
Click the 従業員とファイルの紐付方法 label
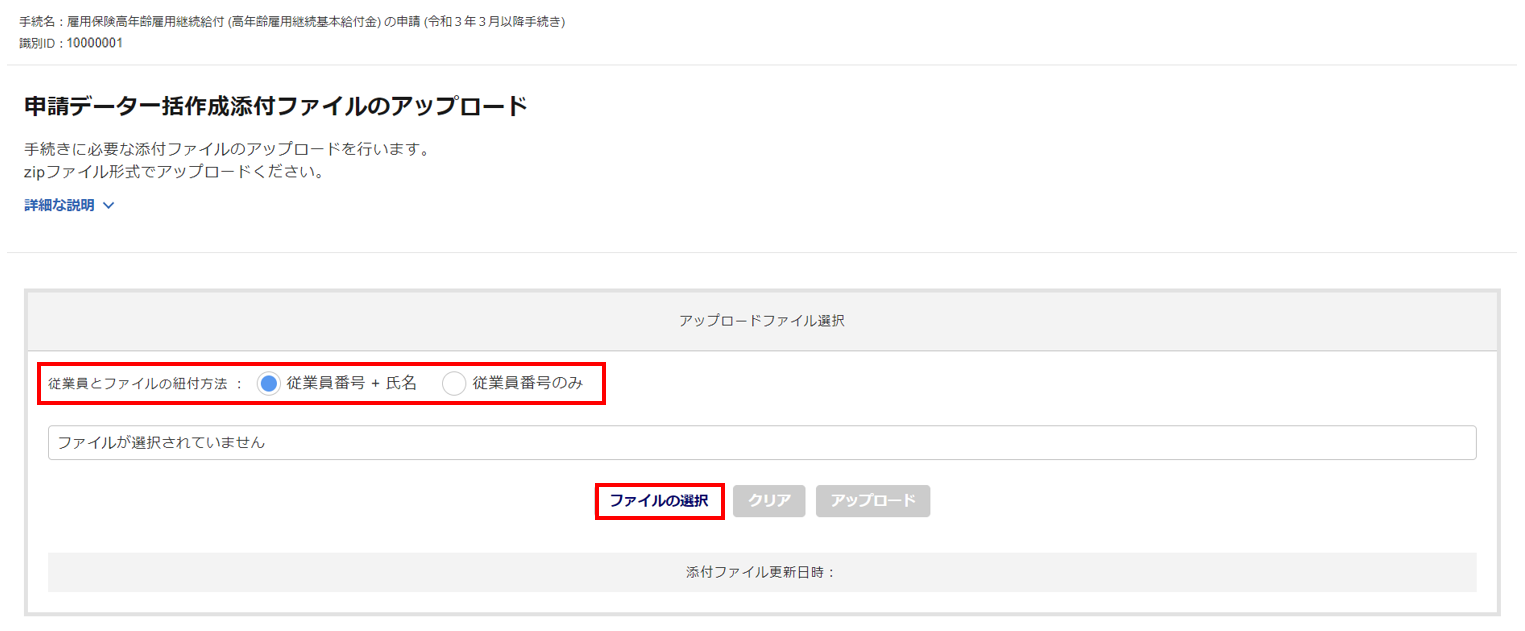(139, 384)
